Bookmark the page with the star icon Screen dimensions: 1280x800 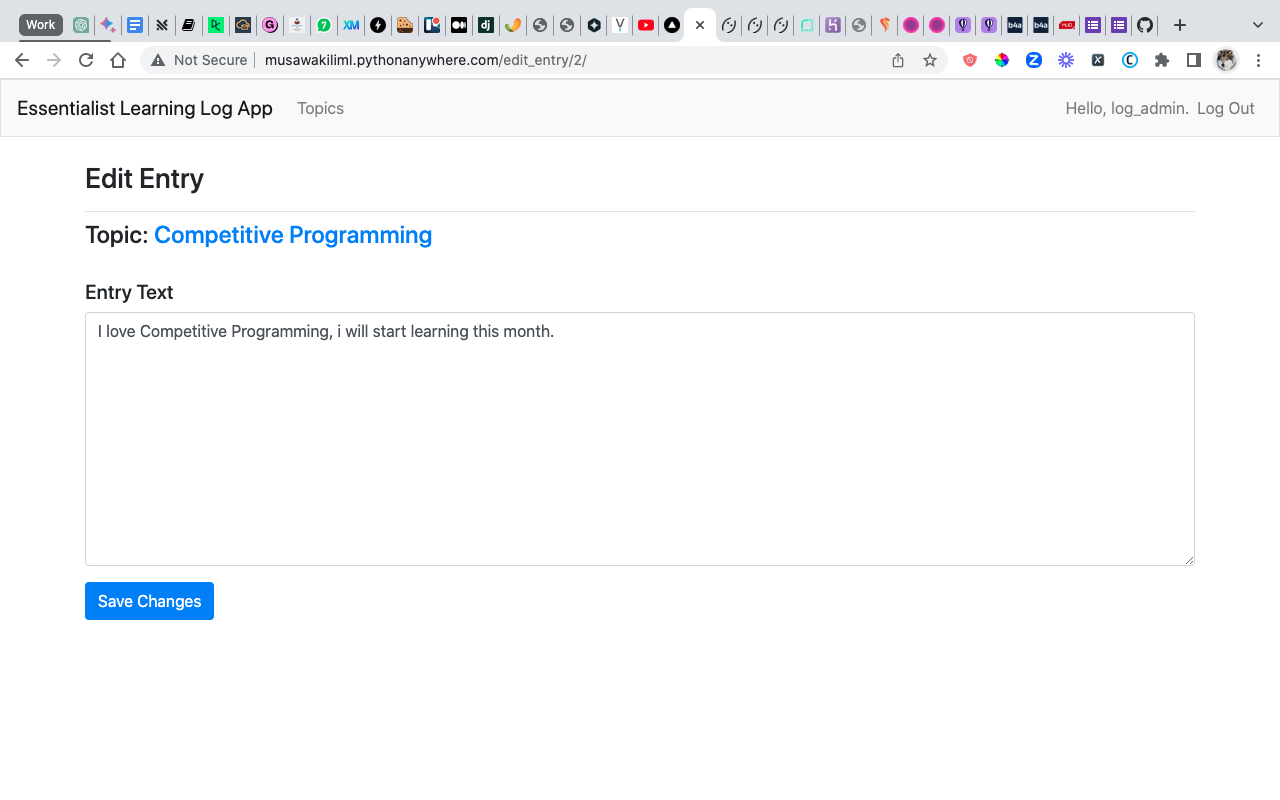click(930, 60)
